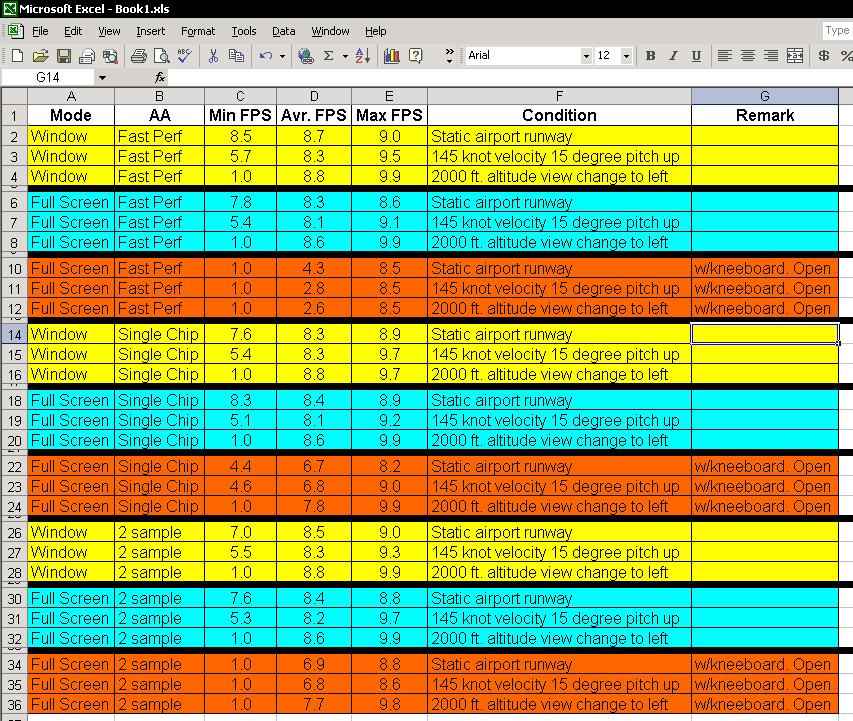This screenshot has height=721, width=853.
Task: Click the Type a question help box
Action: [837, 31]
